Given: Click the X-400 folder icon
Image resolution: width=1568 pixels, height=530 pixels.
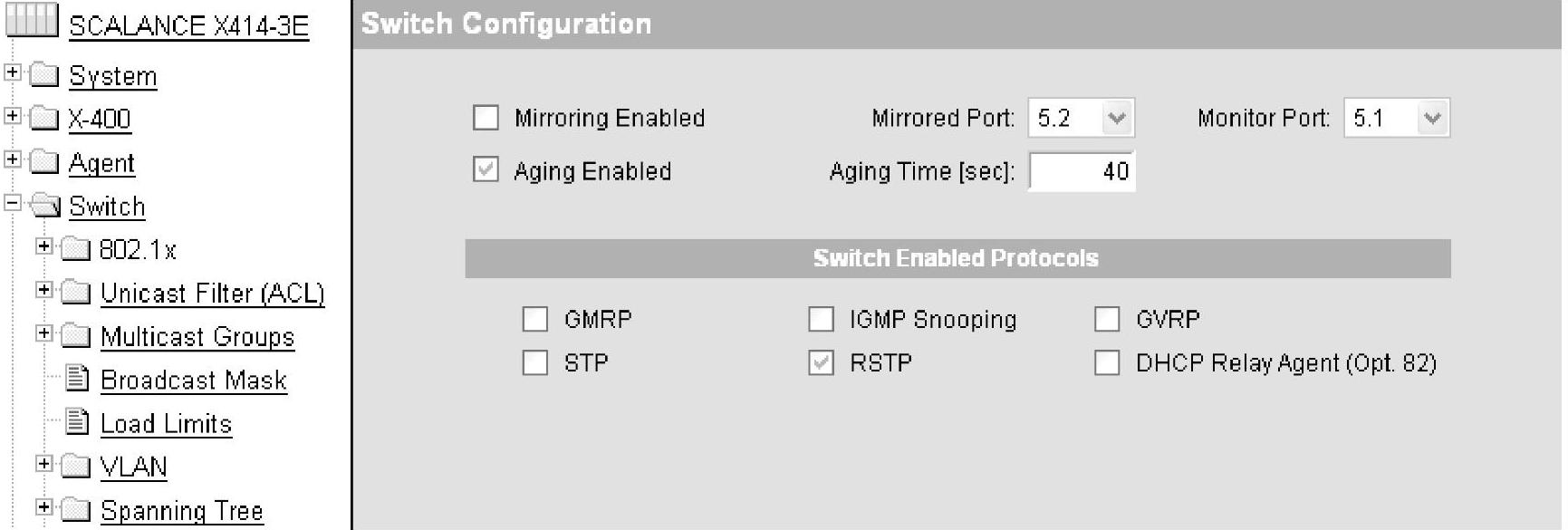Looking at the screenshot, I should tap(44, 118).
